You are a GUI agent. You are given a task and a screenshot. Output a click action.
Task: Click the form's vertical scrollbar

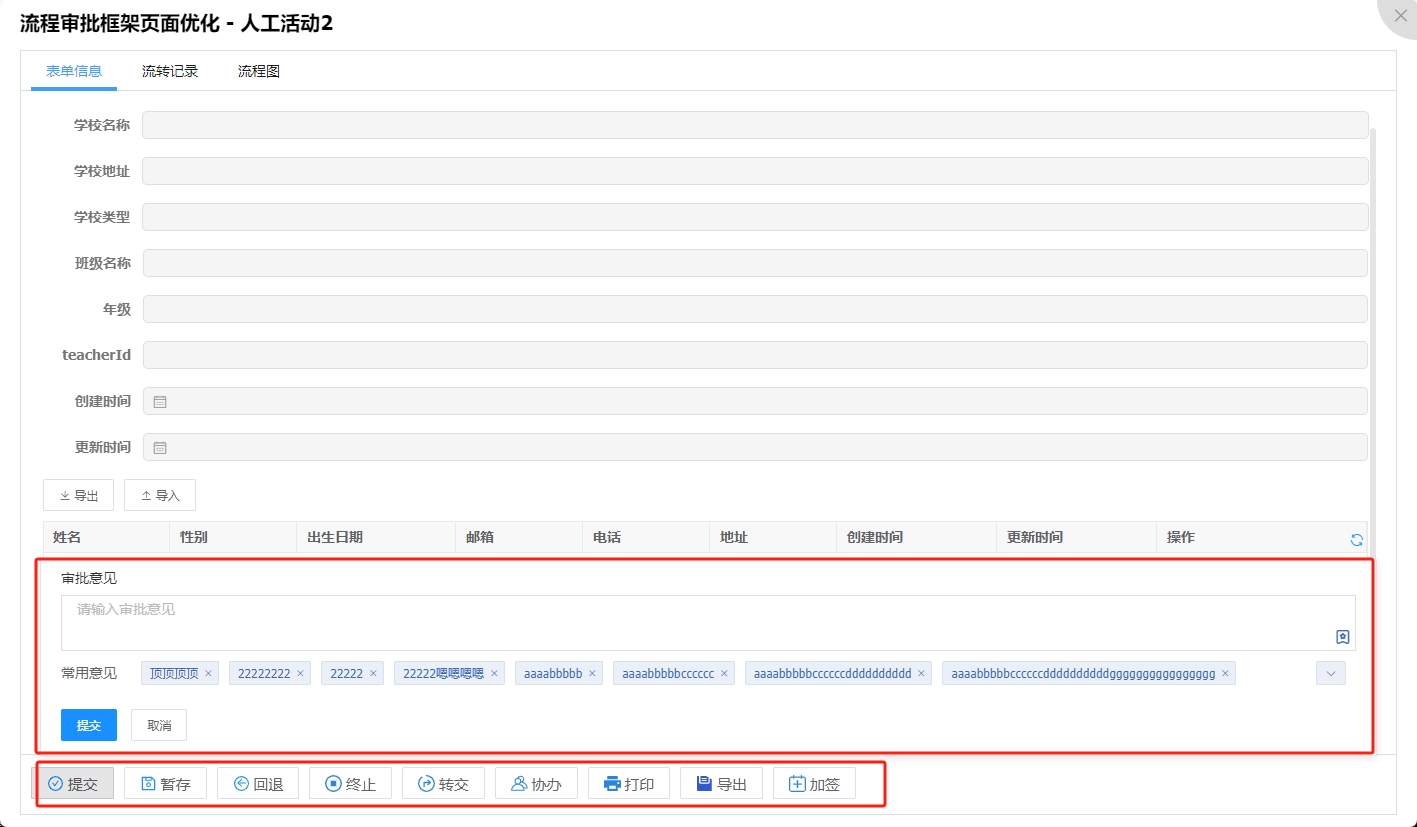1373,300
